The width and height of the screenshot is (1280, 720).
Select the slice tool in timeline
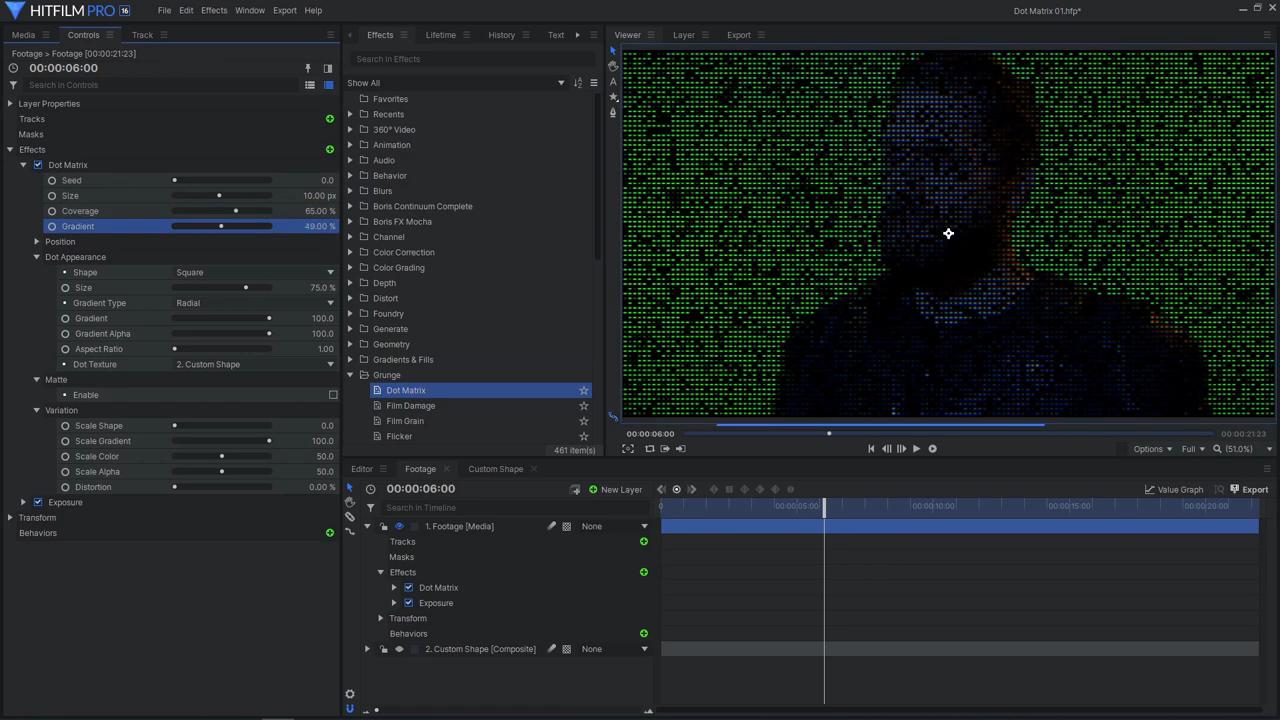[350, 517]
